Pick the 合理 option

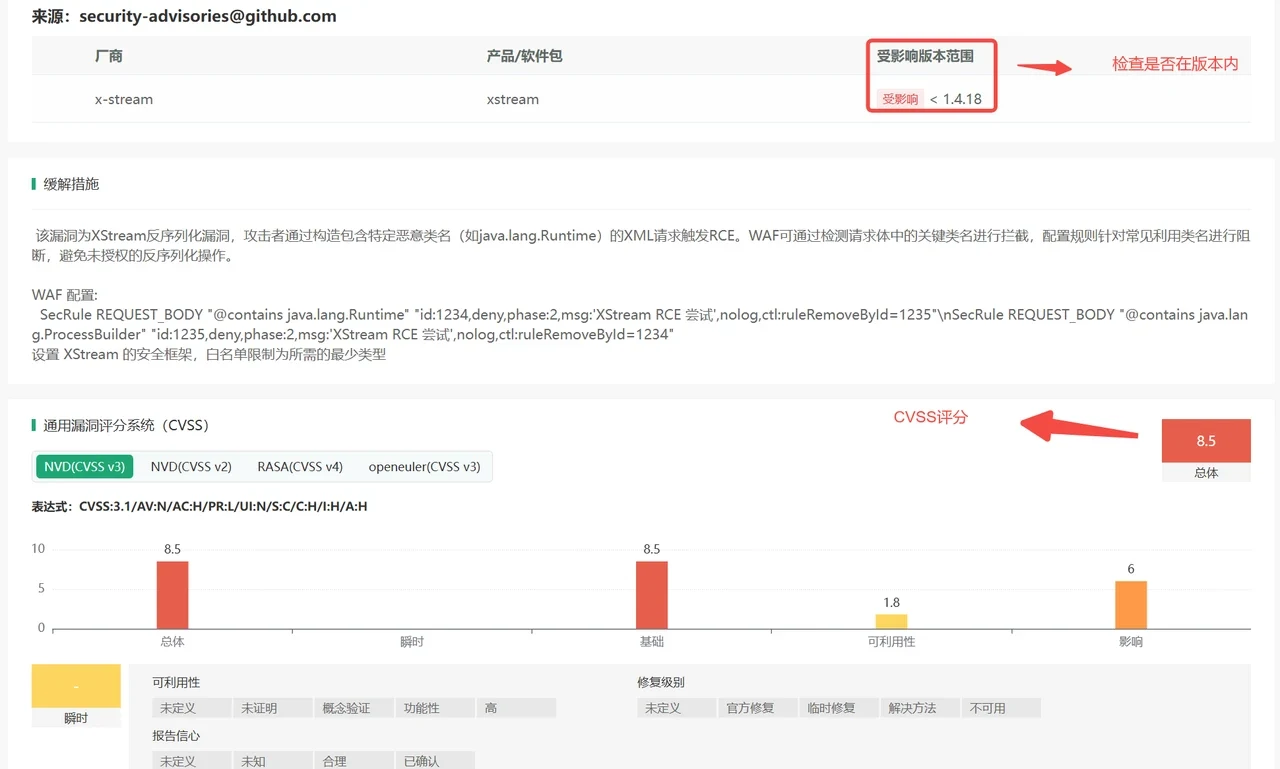point(354,761)
